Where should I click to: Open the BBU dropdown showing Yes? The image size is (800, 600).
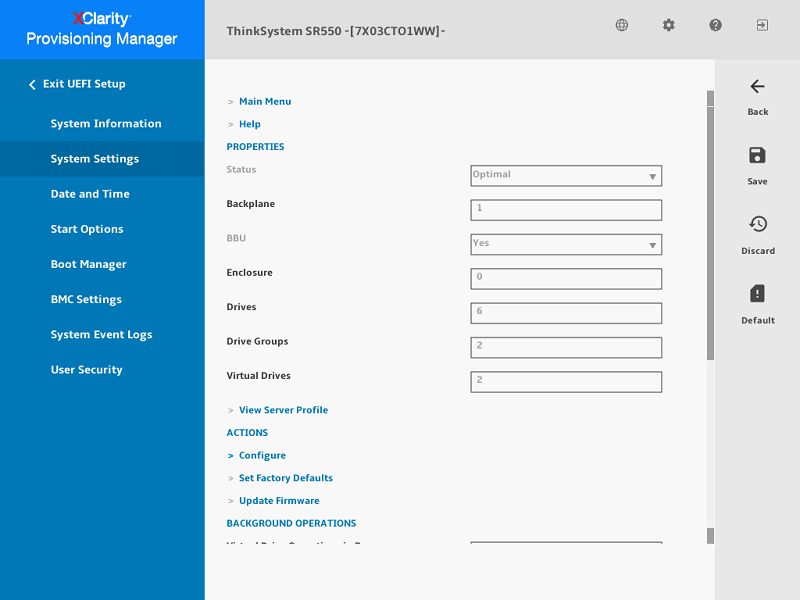click(x=566, y=244)
